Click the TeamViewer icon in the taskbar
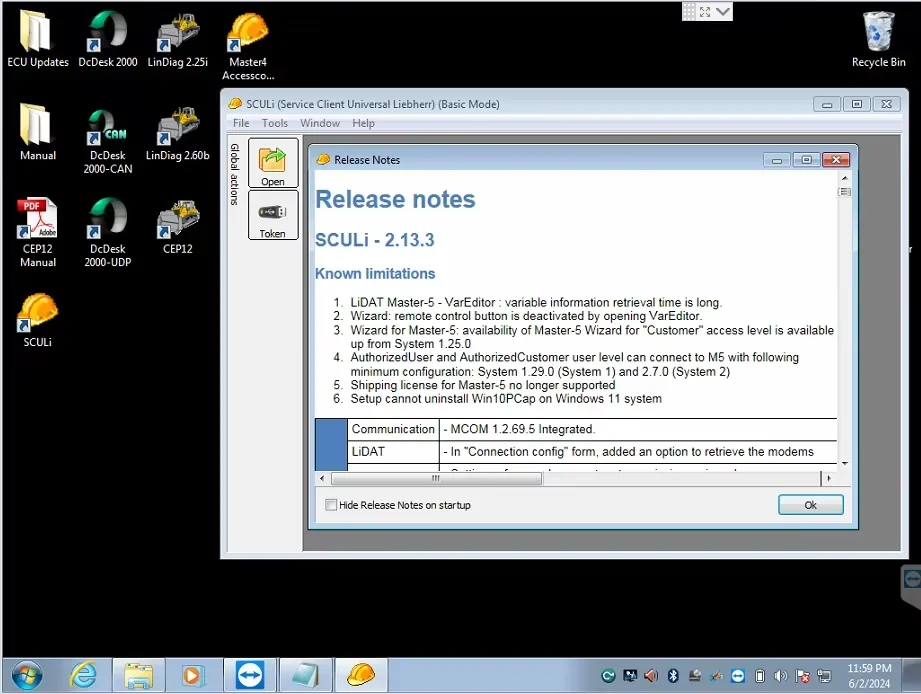Screen dimensions: 921x694 250,676
